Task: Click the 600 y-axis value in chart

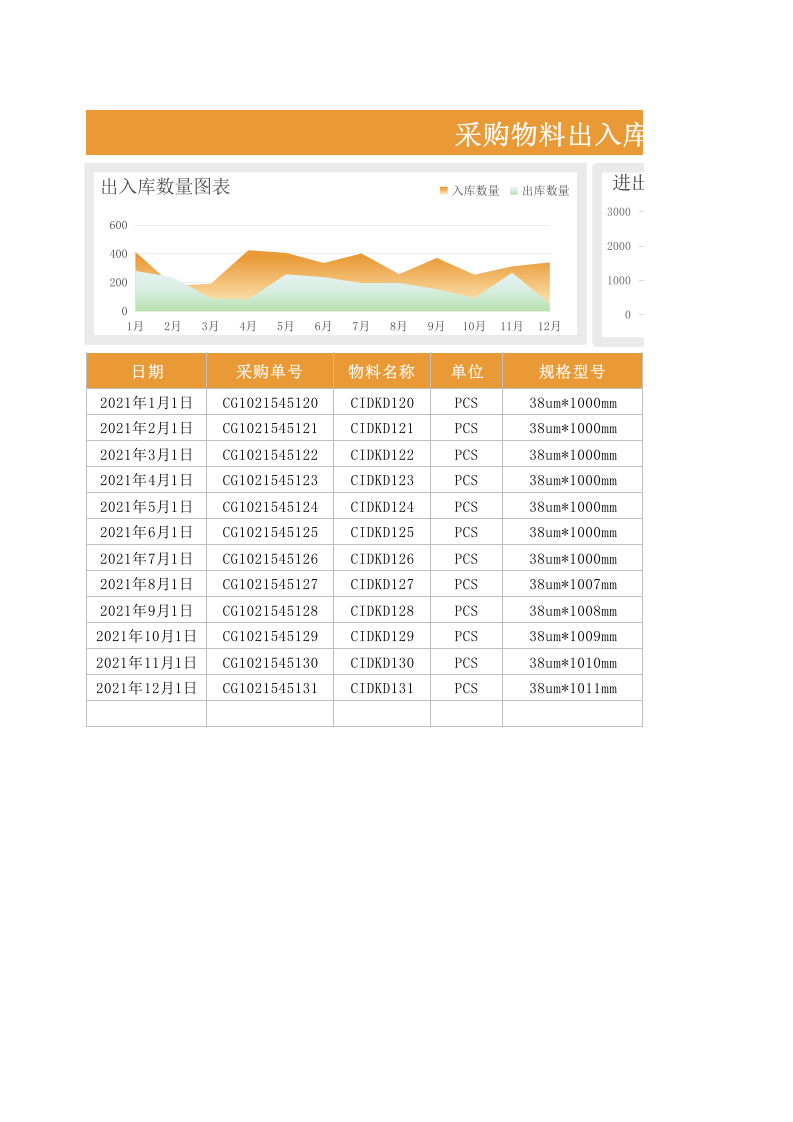Action: point(118,225)
